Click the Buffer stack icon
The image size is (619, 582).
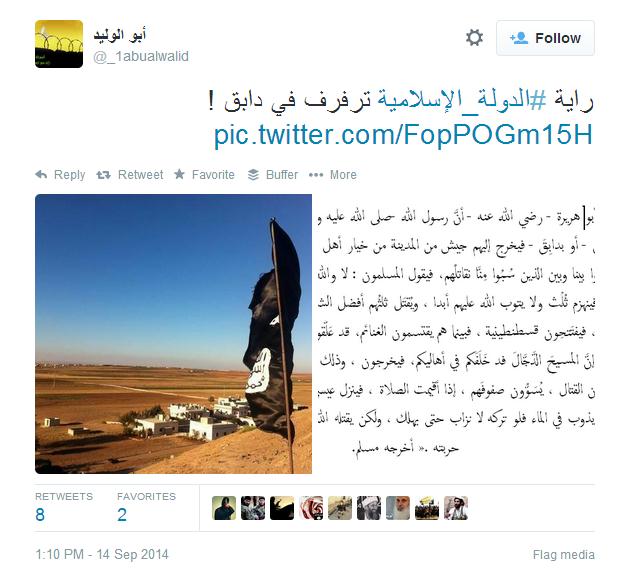pyautogui.click(x=253, y=175)
